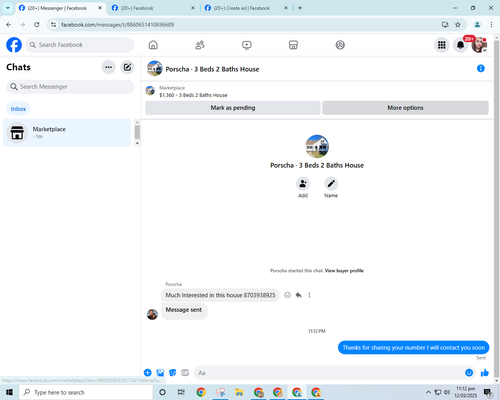Image resolution: width=500 pixels, height=400 pixels.
Task: Open Windows Start menu
Action: pyautogui.click(x=9, y=392)
